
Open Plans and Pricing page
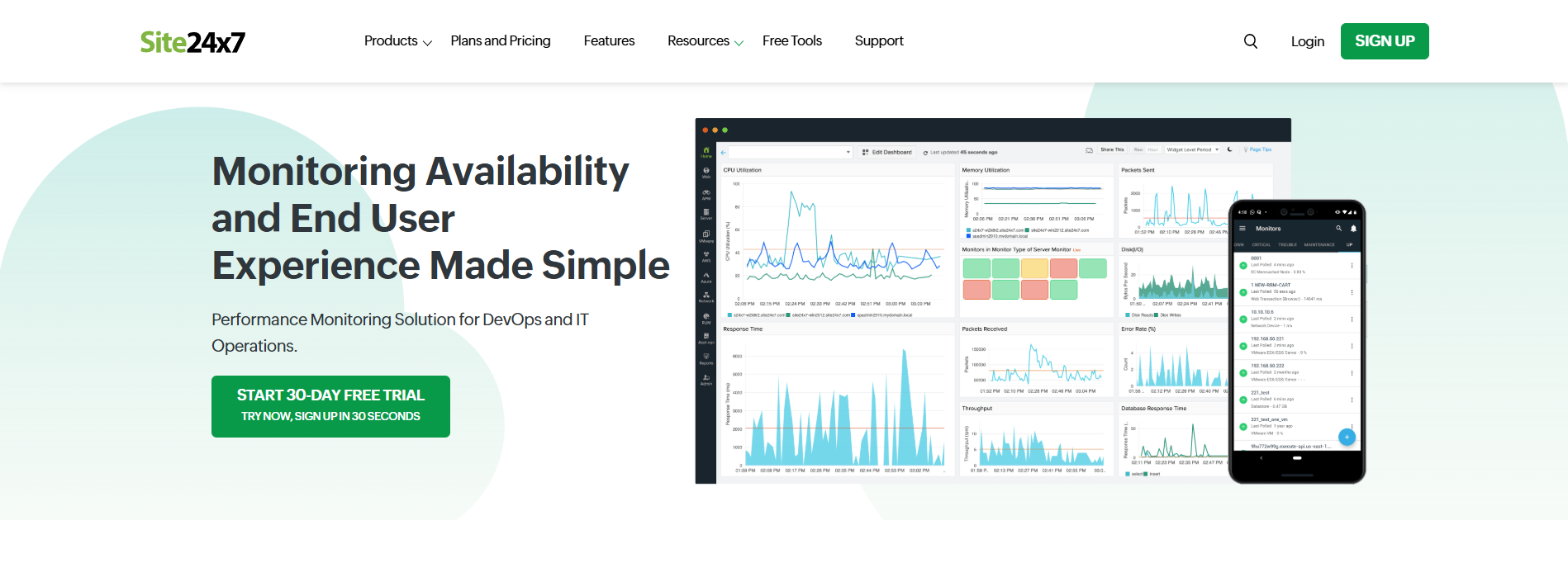[x=501, y=41]
